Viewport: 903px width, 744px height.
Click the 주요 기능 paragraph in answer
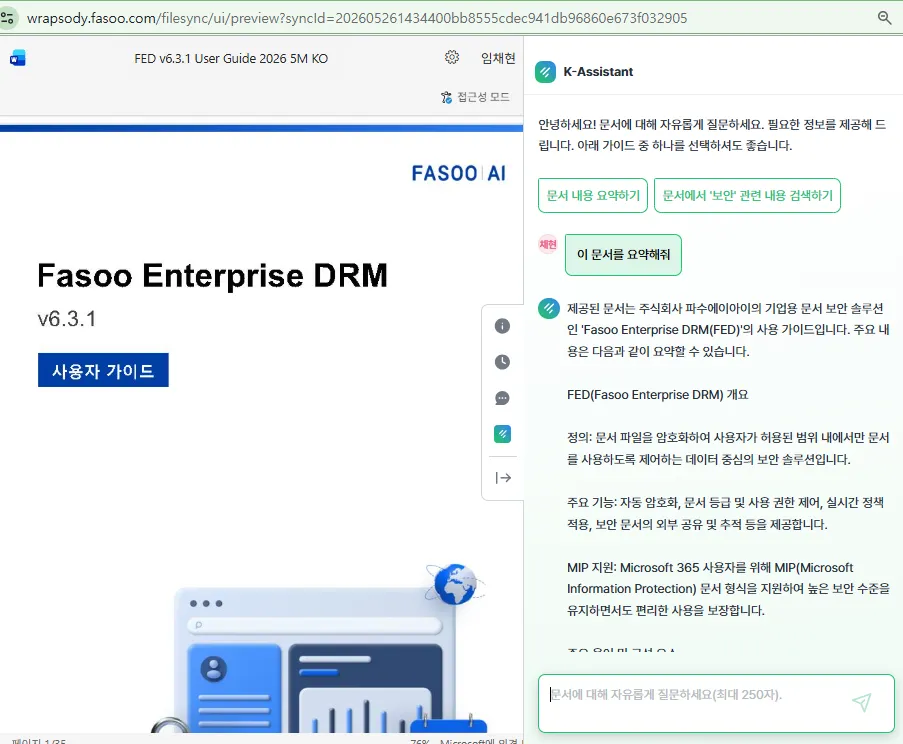725,514
